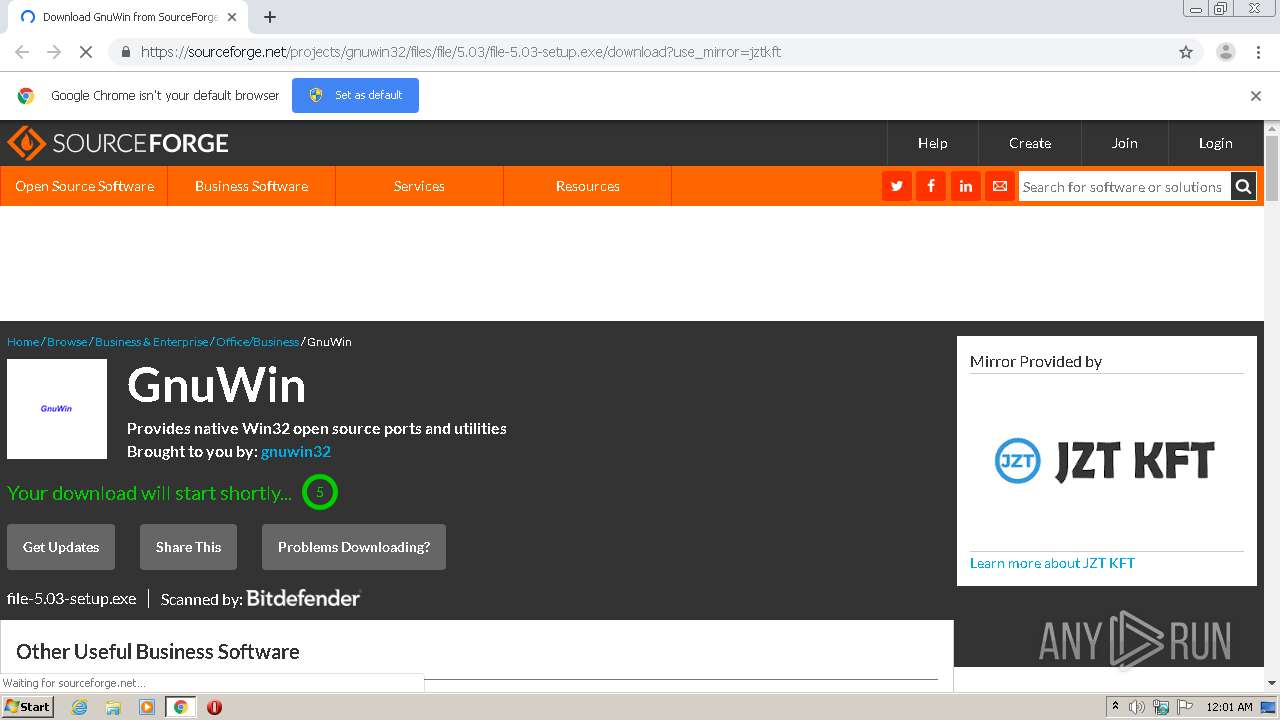Viewport: 1280px width, 720px height.
Task: Click Get Updates button
Action: click(x=61, y=547)
